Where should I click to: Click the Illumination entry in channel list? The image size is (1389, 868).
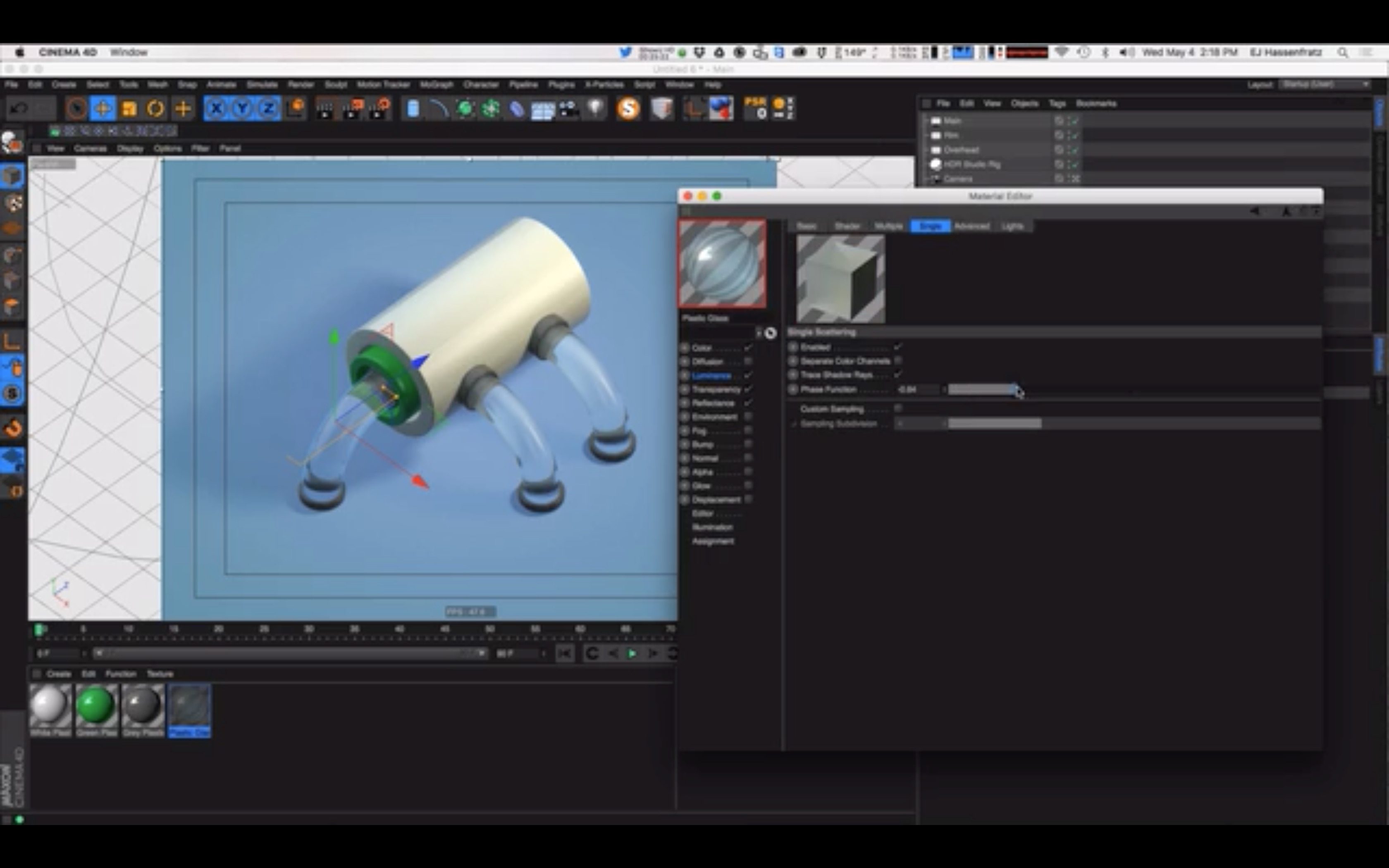[712, 527]
